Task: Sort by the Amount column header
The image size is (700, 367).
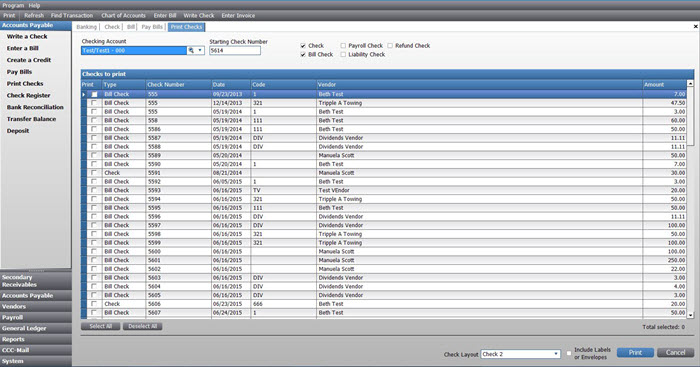Action: tap(664, 84)
